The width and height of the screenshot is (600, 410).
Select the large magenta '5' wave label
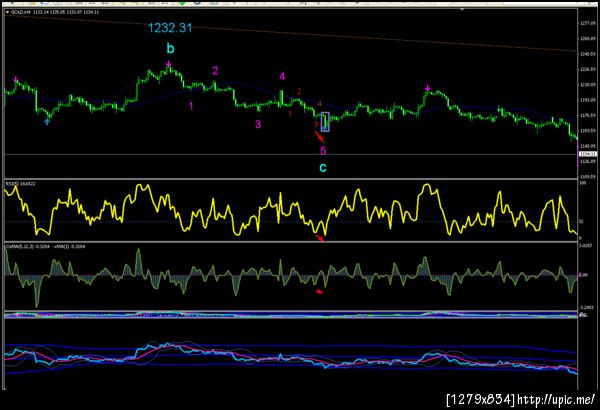click(323, 151)
